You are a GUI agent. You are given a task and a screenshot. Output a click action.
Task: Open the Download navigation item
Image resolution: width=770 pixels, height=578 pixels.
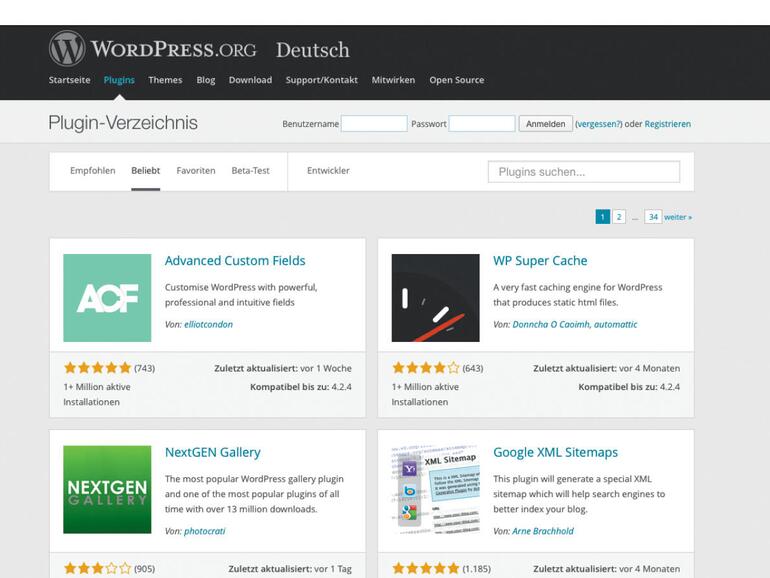click(x=250, y=80)
